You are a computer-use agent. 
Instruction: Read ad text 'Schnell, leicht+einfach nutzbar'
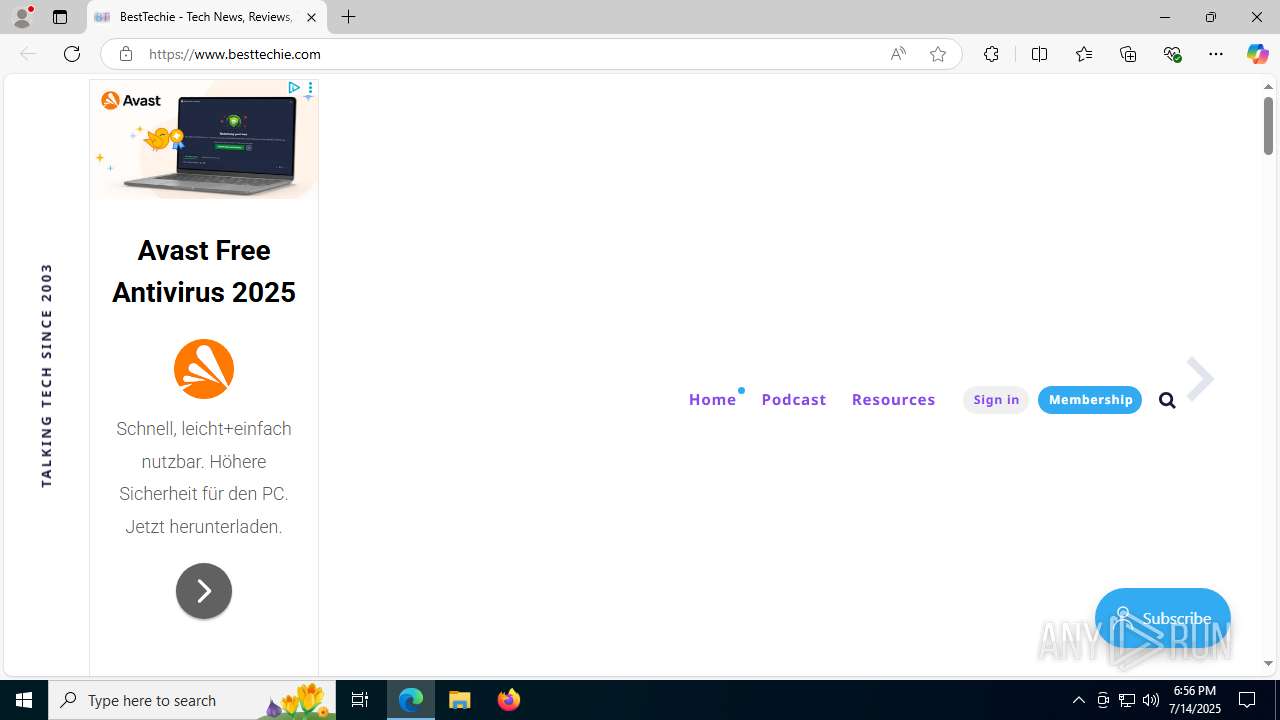pyautogui.click(x=204, y=445)
